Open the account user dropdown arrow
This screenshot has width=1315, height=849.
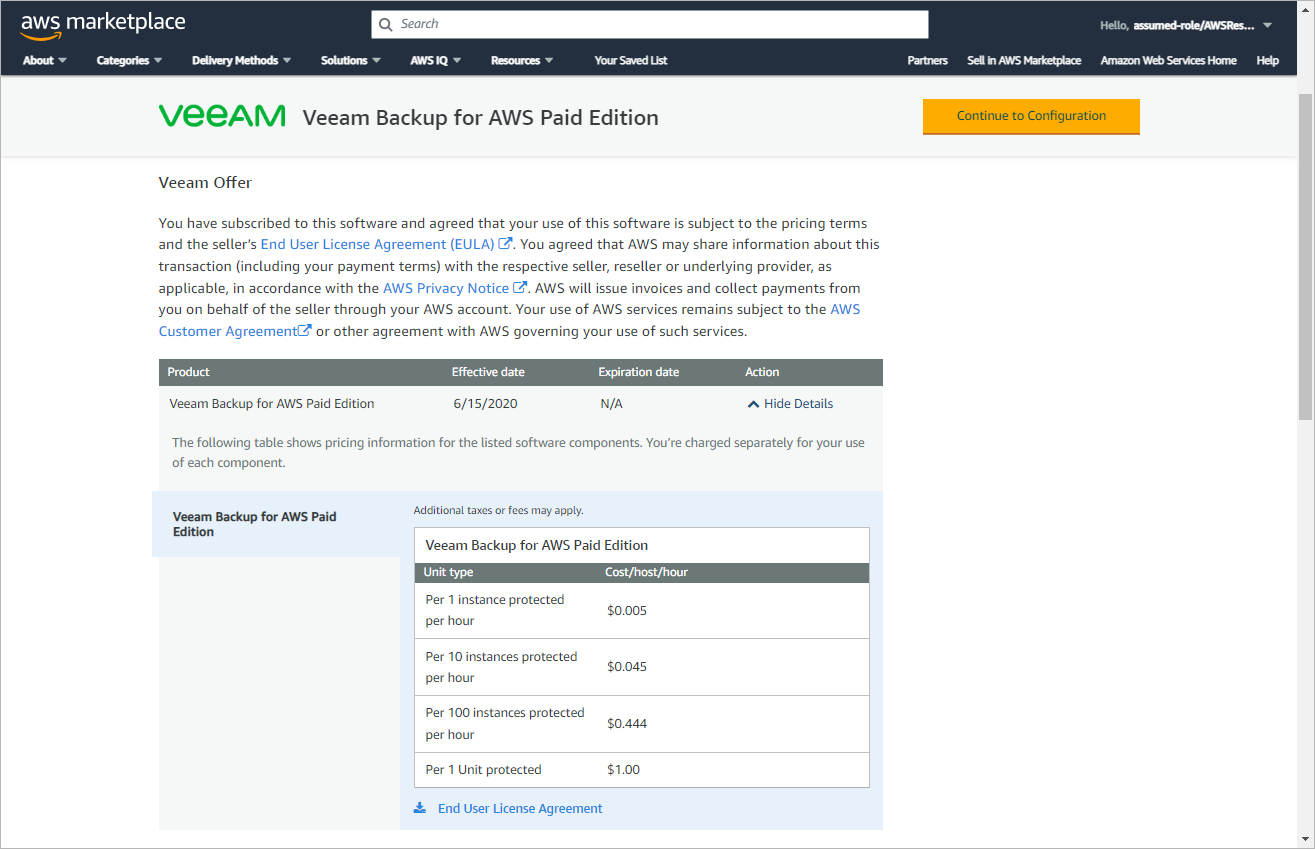(1268, 25)
